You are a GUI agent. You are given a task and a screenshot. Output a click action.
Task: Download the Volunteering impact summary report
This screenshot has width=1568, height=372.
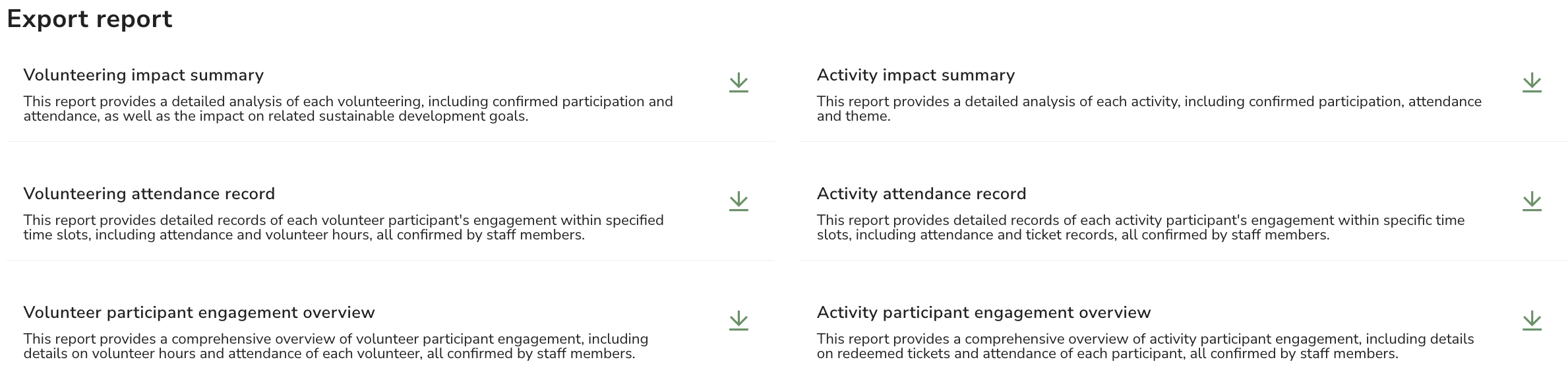pos(739,83)
